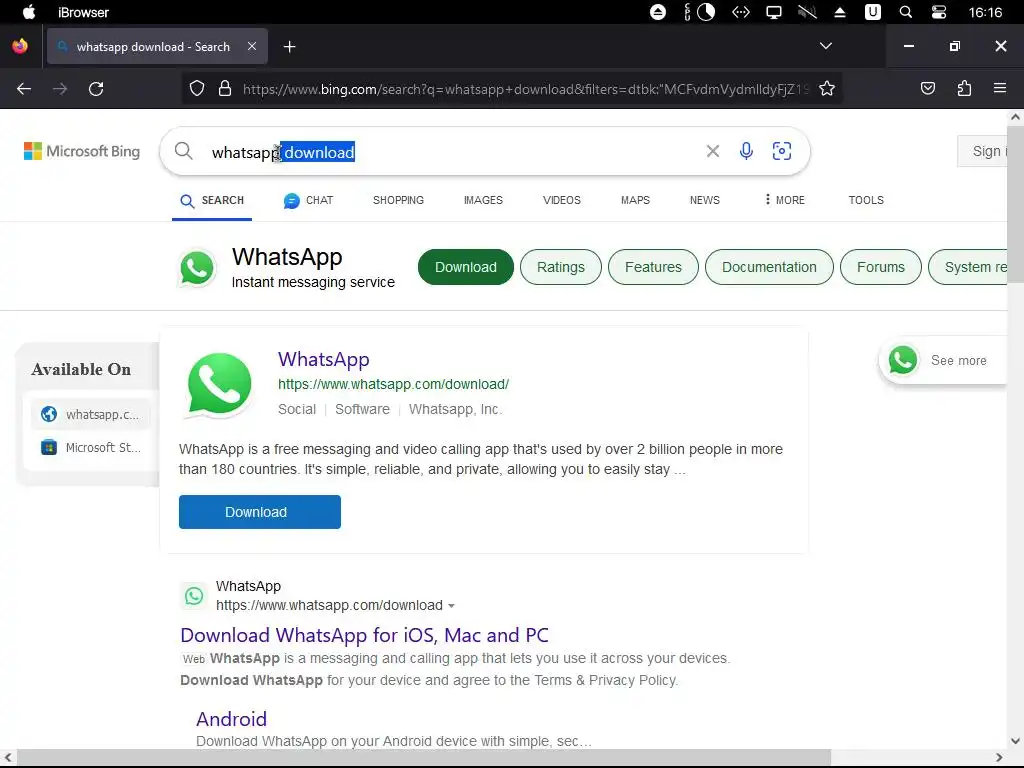The height and width of the screenshot is (768, 1024).
Task: Select the Features pill
Action: (653, 267)
